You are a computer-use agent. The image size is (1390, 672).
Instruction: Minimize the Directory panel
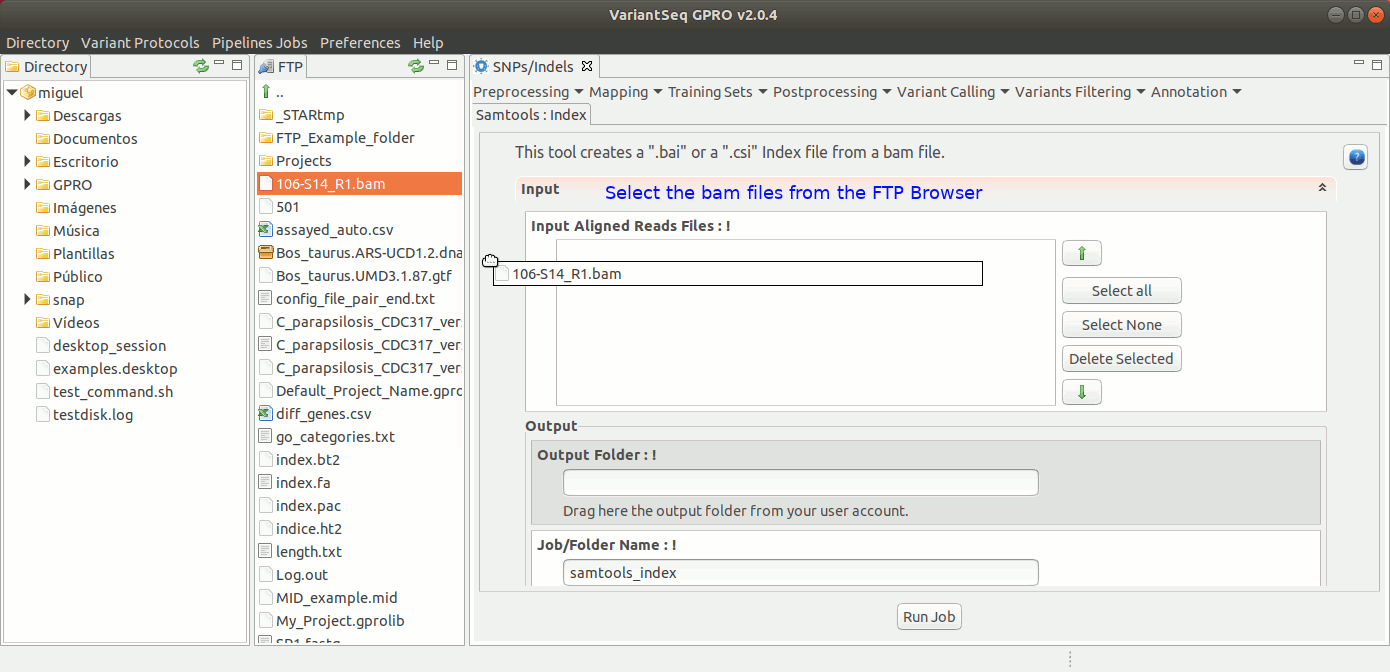(220, 65)
